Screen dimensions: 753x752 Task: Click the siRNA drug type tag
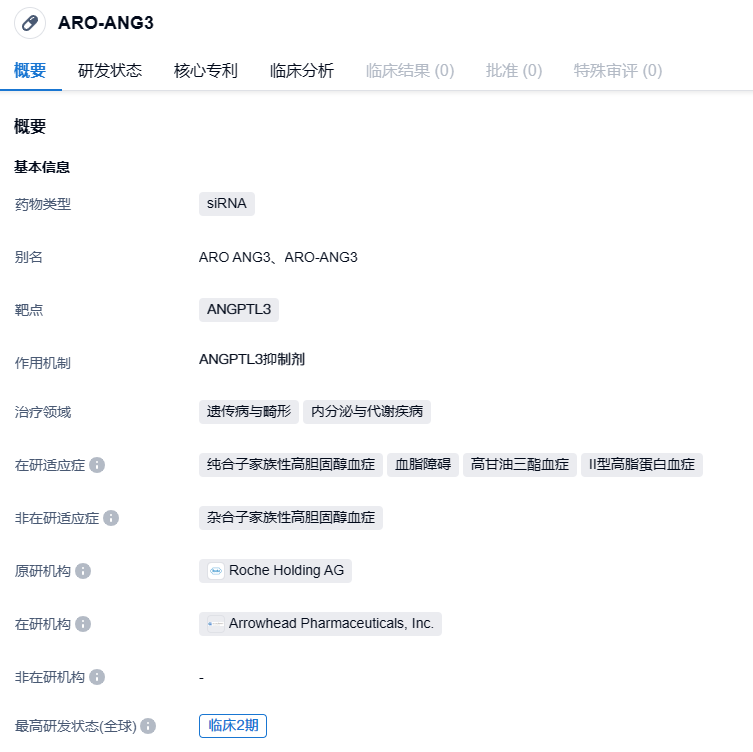pyautogui.click(x=227, y=204)
